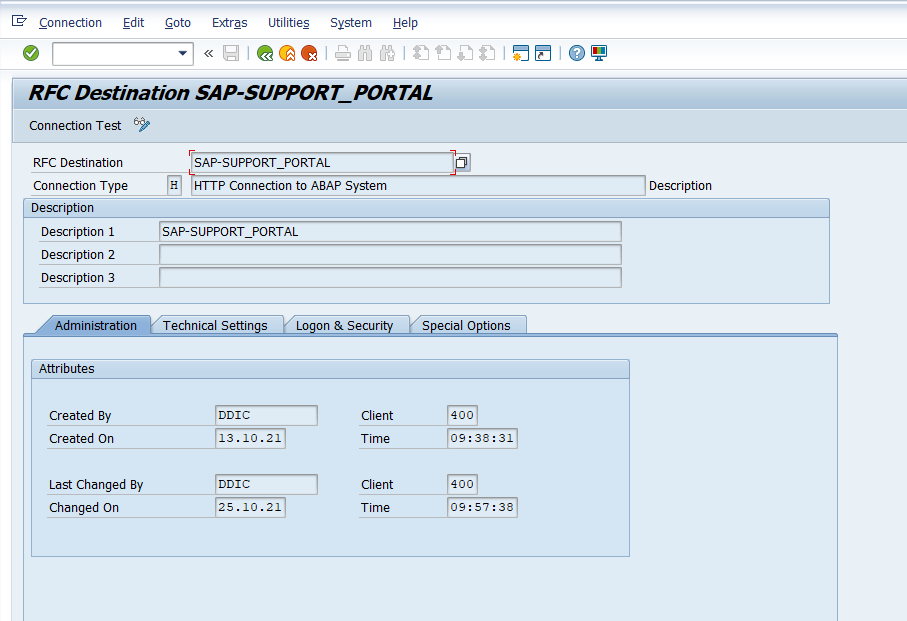Collapse the command field with double chevron
Image resolution: width=907 pixels, height=621 pixels.
208,53
